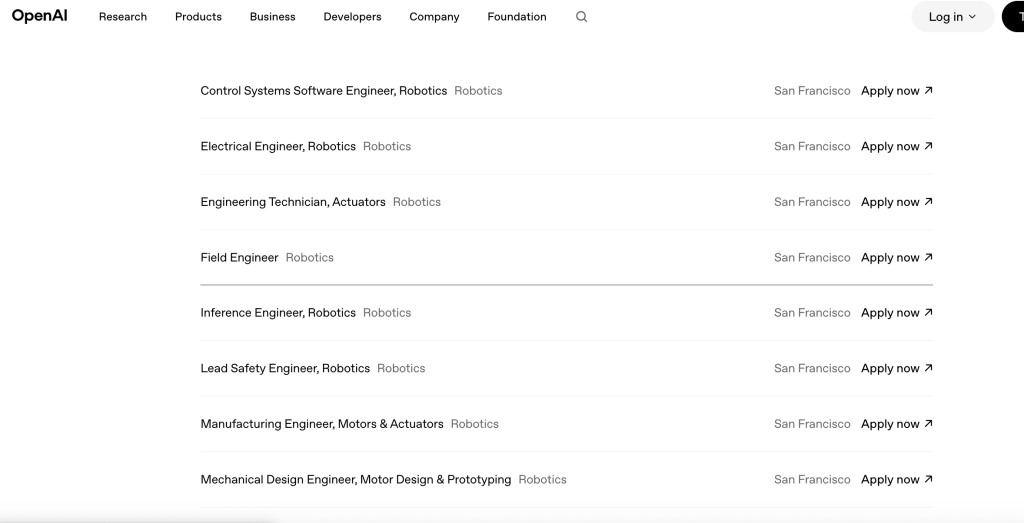Apply now for Engineering Technician, Actuators
The image size is (1024, 523).
click(x=897, y=202)
